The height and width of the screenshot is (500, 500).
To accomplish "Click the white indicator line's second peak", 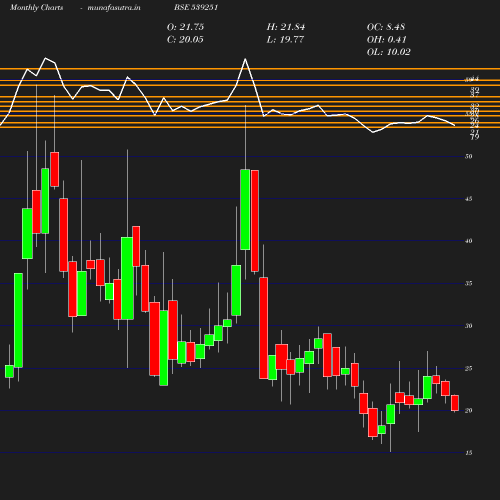I will (x=245, y=59).
